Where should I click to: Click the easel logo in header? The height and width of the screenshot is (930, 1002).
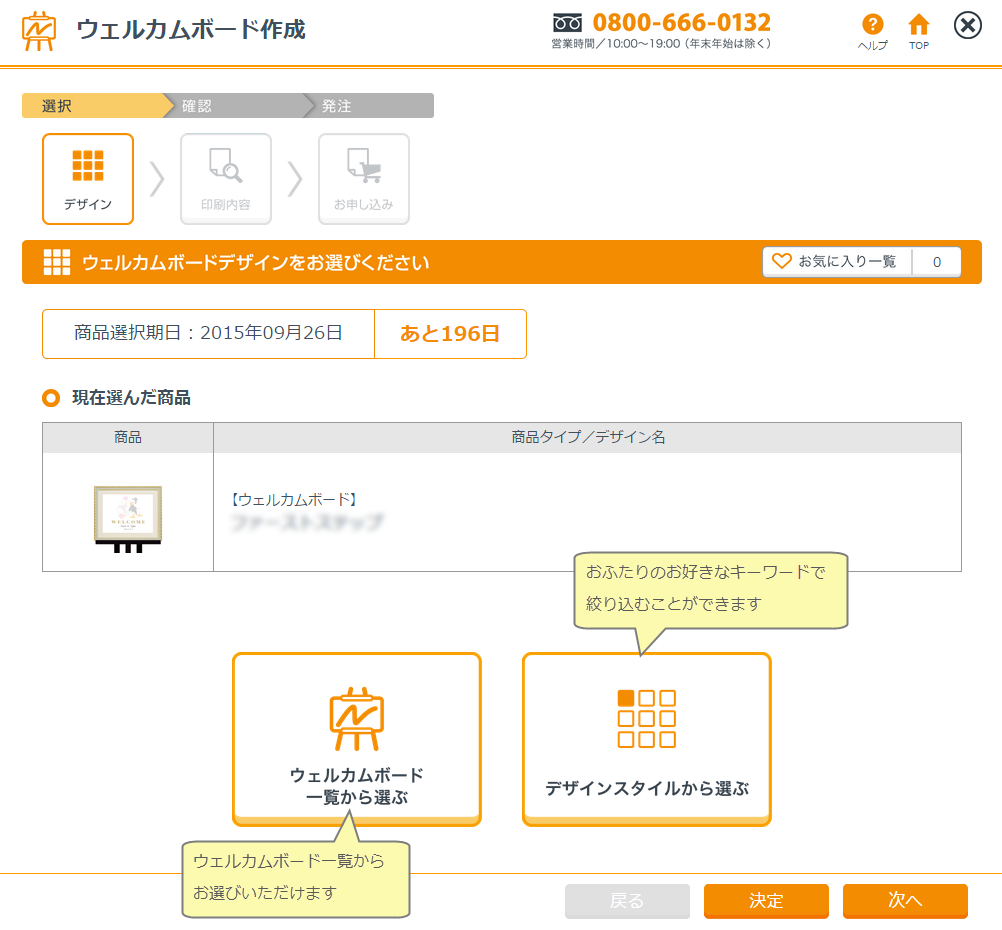[39, 30]
